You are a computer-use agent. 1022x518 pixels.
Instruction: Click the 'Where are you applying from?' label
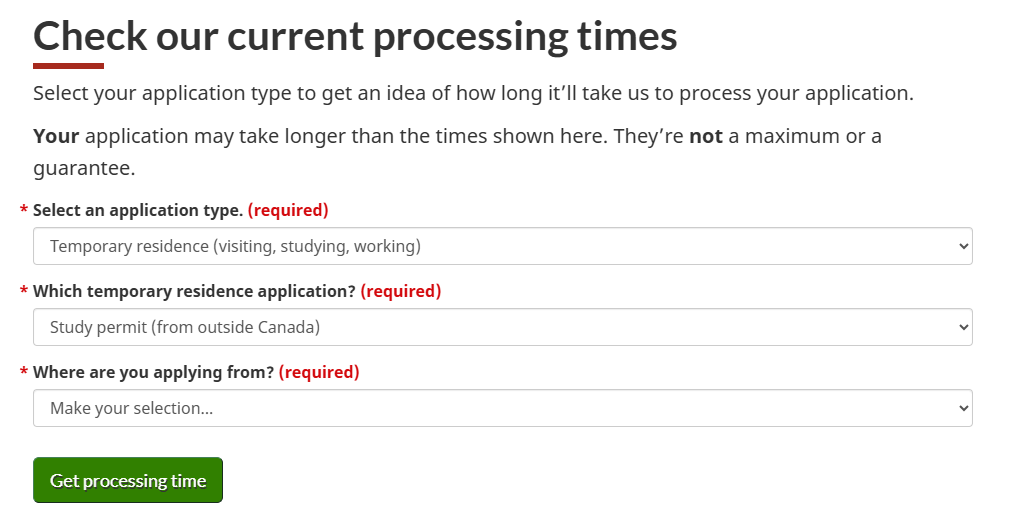[x=153, y=373]
